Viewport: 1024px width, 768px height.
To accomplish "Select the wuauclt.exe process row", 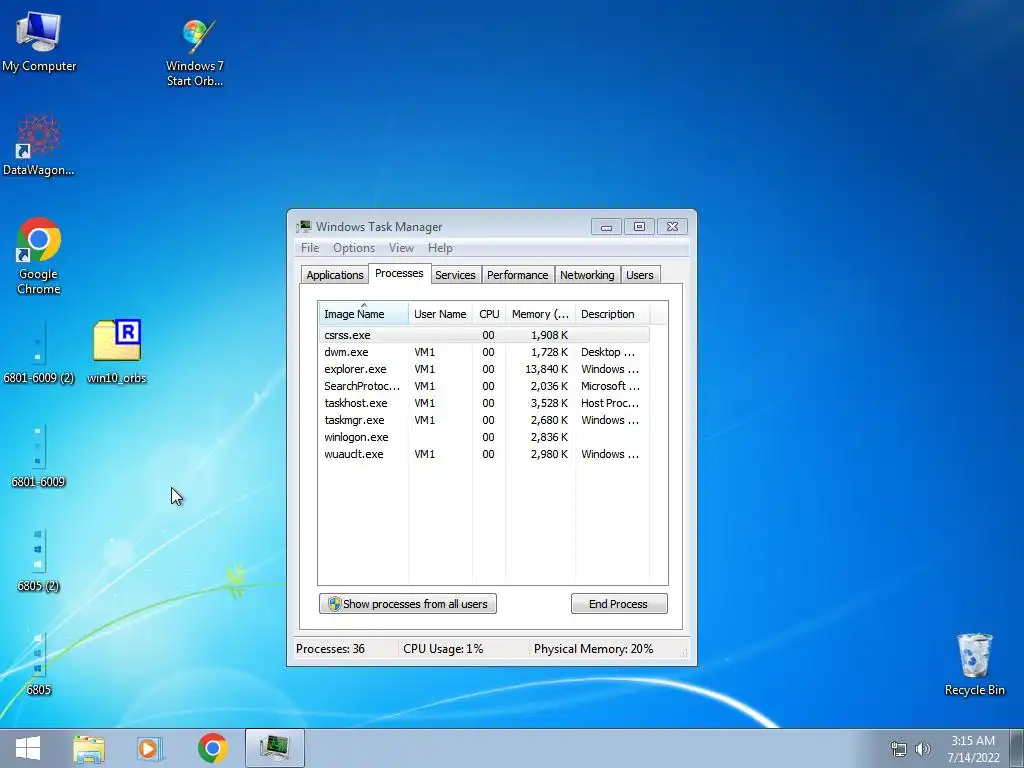I will tap(484, 454).
